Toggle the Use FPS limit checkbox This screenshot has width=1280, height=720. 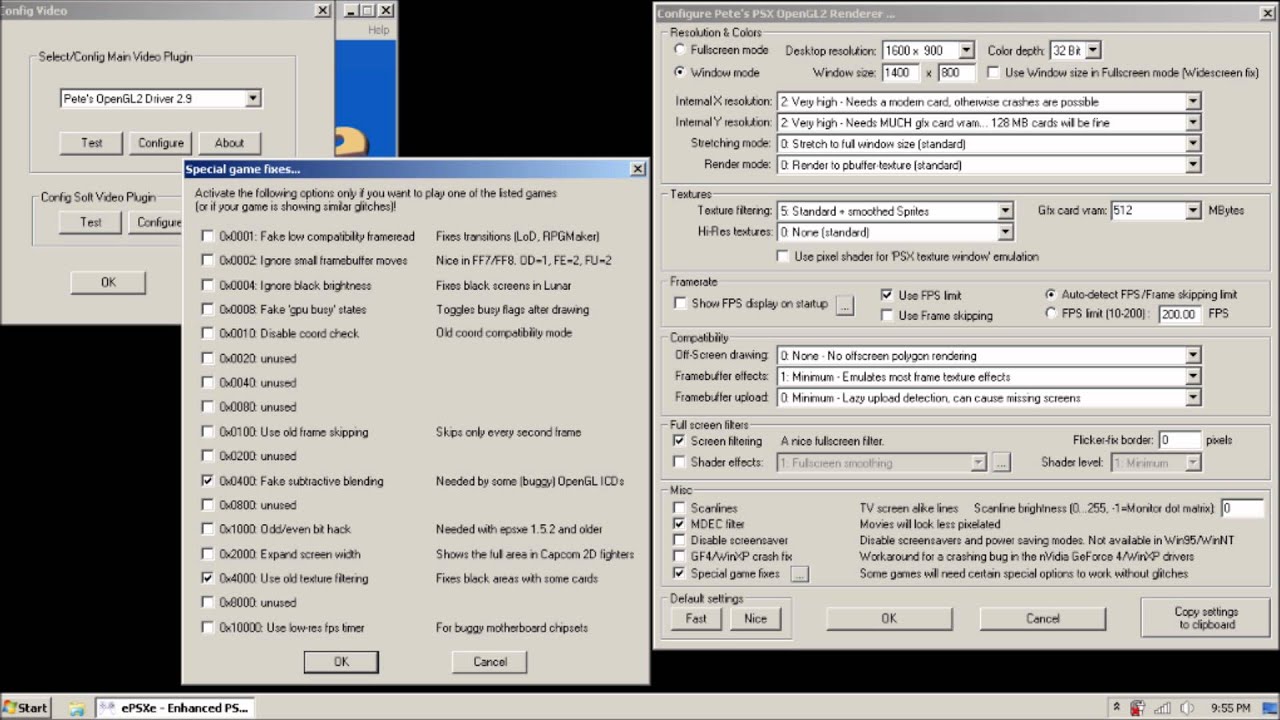[x=887, y=295]
